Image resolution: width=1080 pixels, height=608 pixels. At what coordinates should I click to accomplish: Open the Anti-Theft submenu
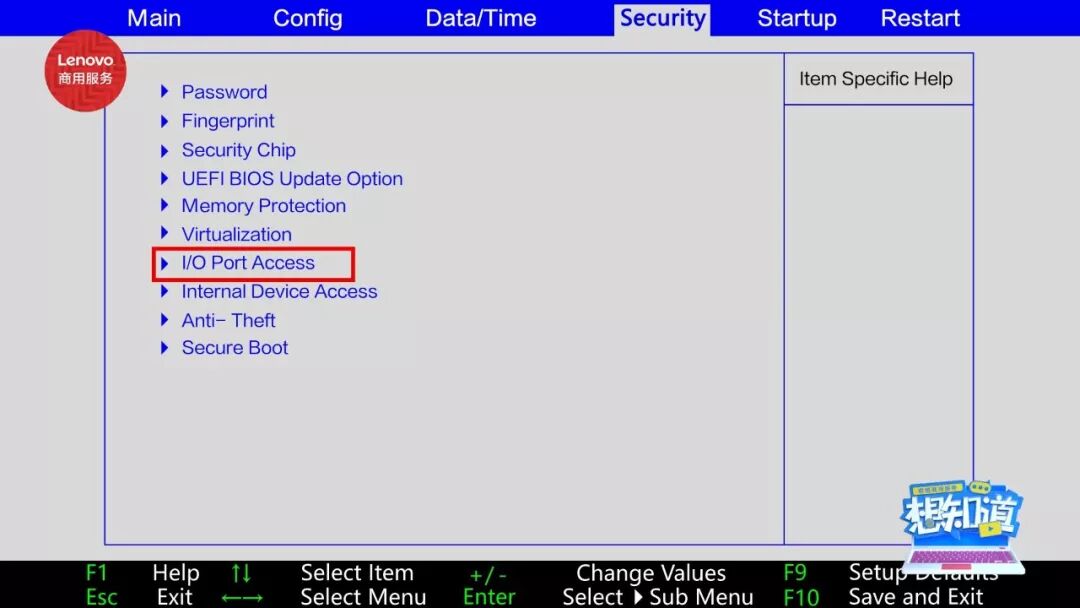[228, 320]
